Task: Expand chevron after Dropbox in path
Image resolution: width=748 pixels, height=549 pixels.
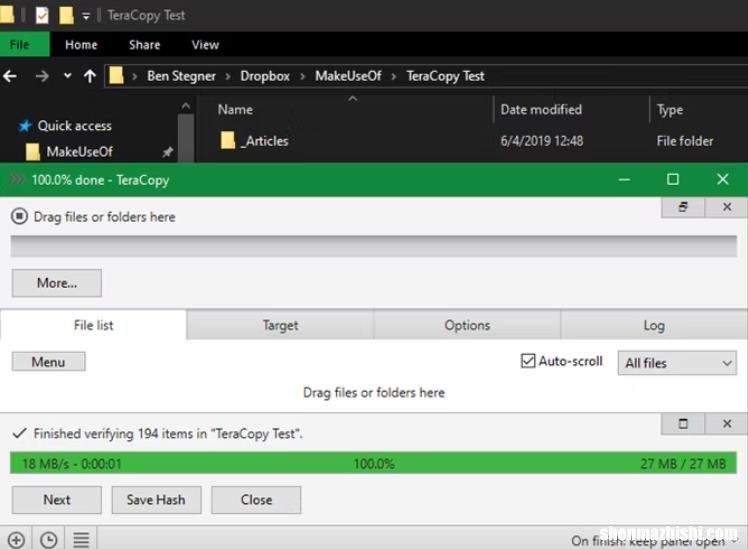Action: (302, 76)
